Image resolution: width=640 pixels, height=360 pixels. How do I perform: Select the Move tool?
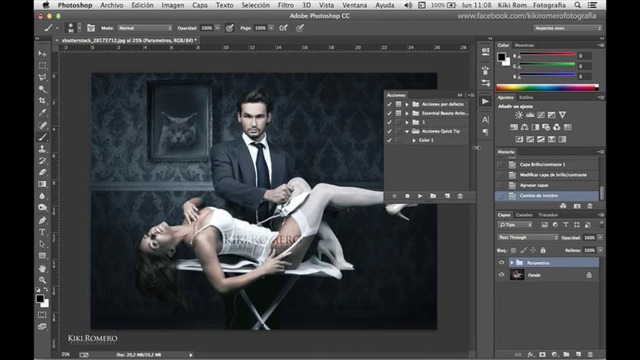(x=42, y=53)
